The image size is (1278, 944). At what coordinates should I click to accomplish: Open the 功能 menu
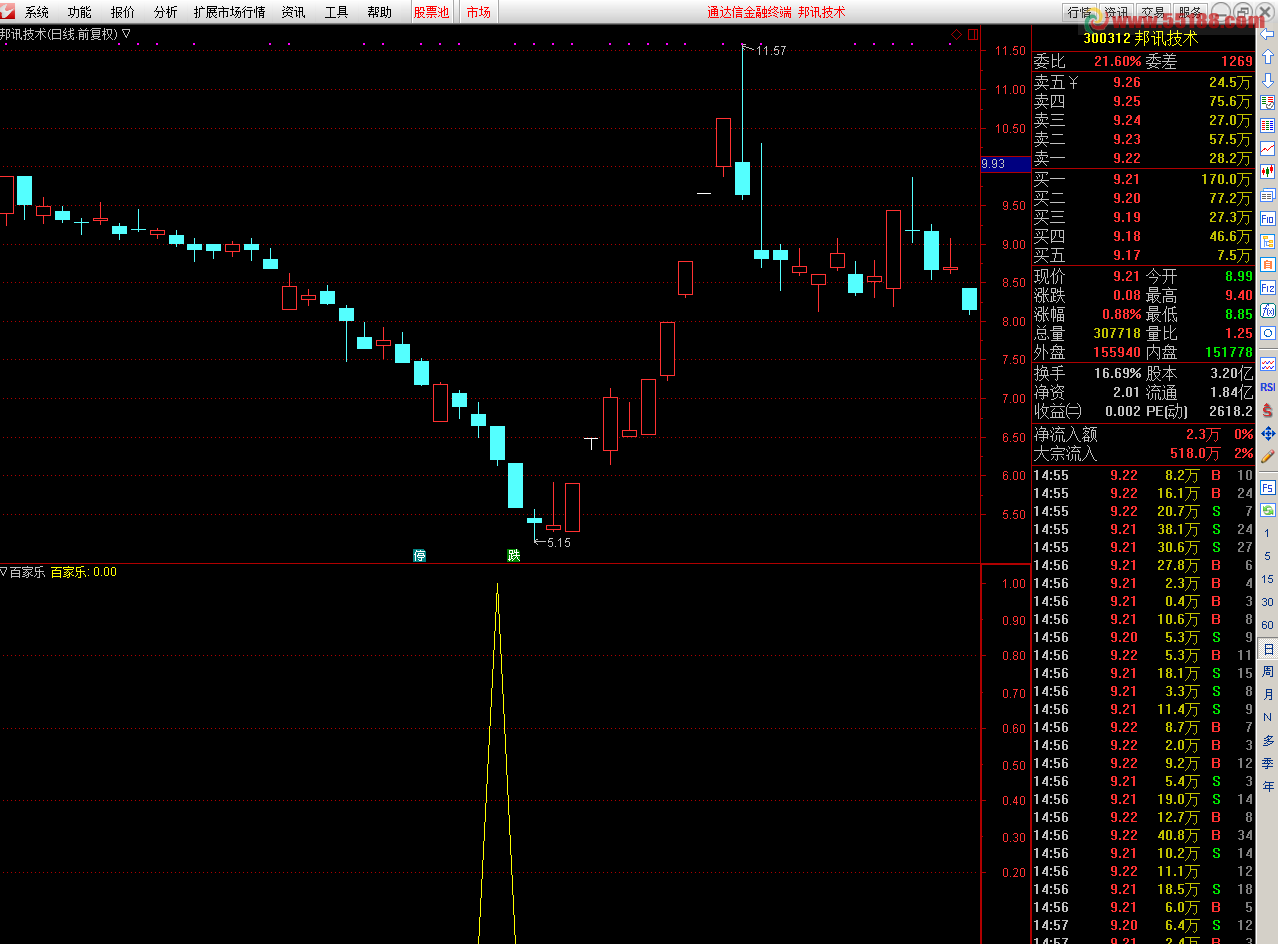coord(80,12)
